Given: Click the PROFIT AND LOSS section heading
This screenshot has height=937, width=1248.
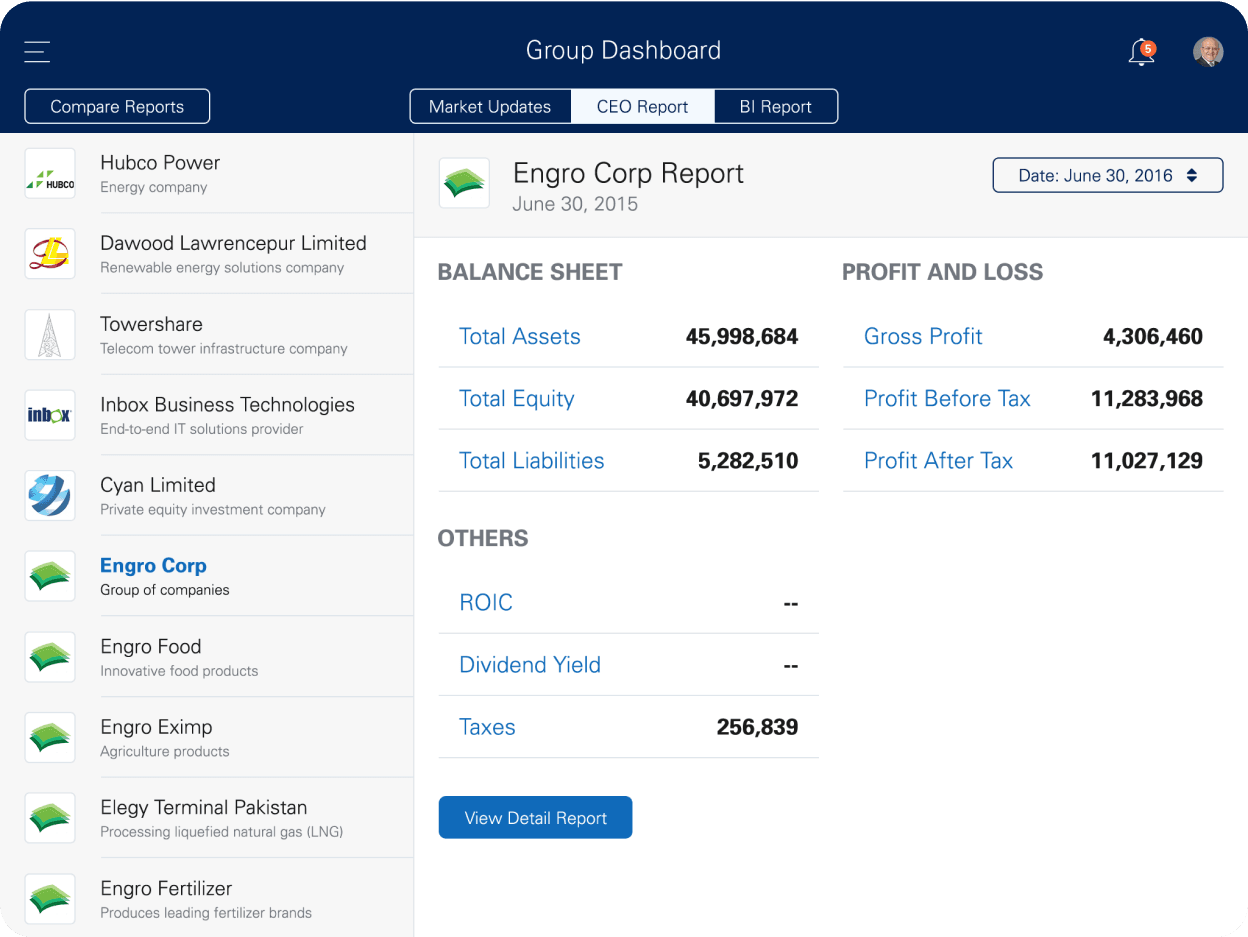Looking at the screenshot, I should (x=942, y=272).
